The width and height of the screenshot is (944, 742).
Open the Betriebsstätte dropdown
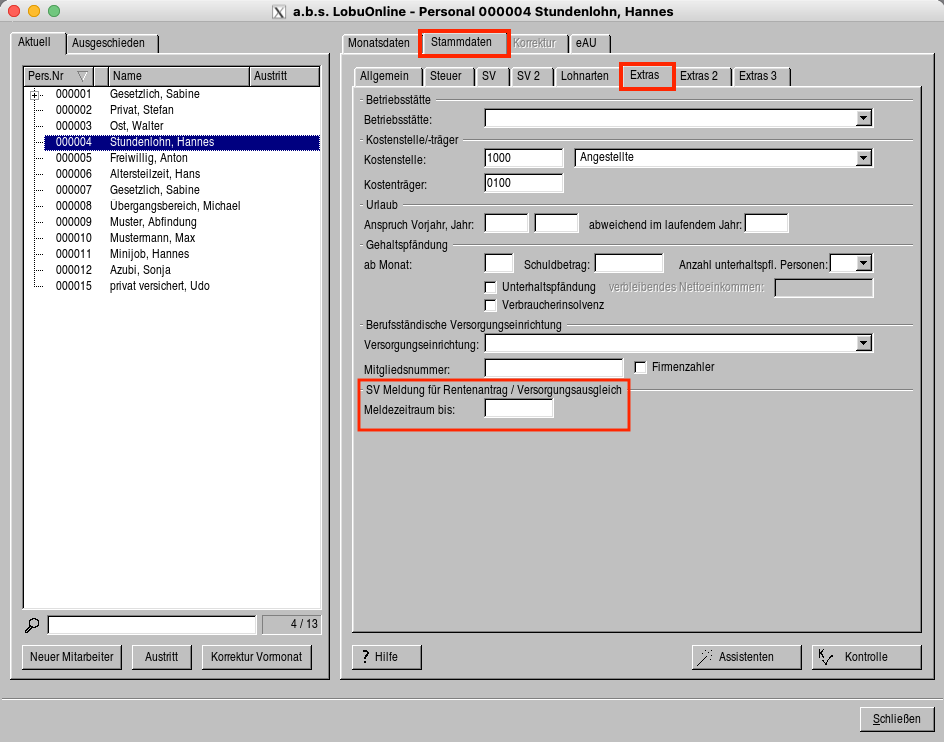tap(864, 119)
